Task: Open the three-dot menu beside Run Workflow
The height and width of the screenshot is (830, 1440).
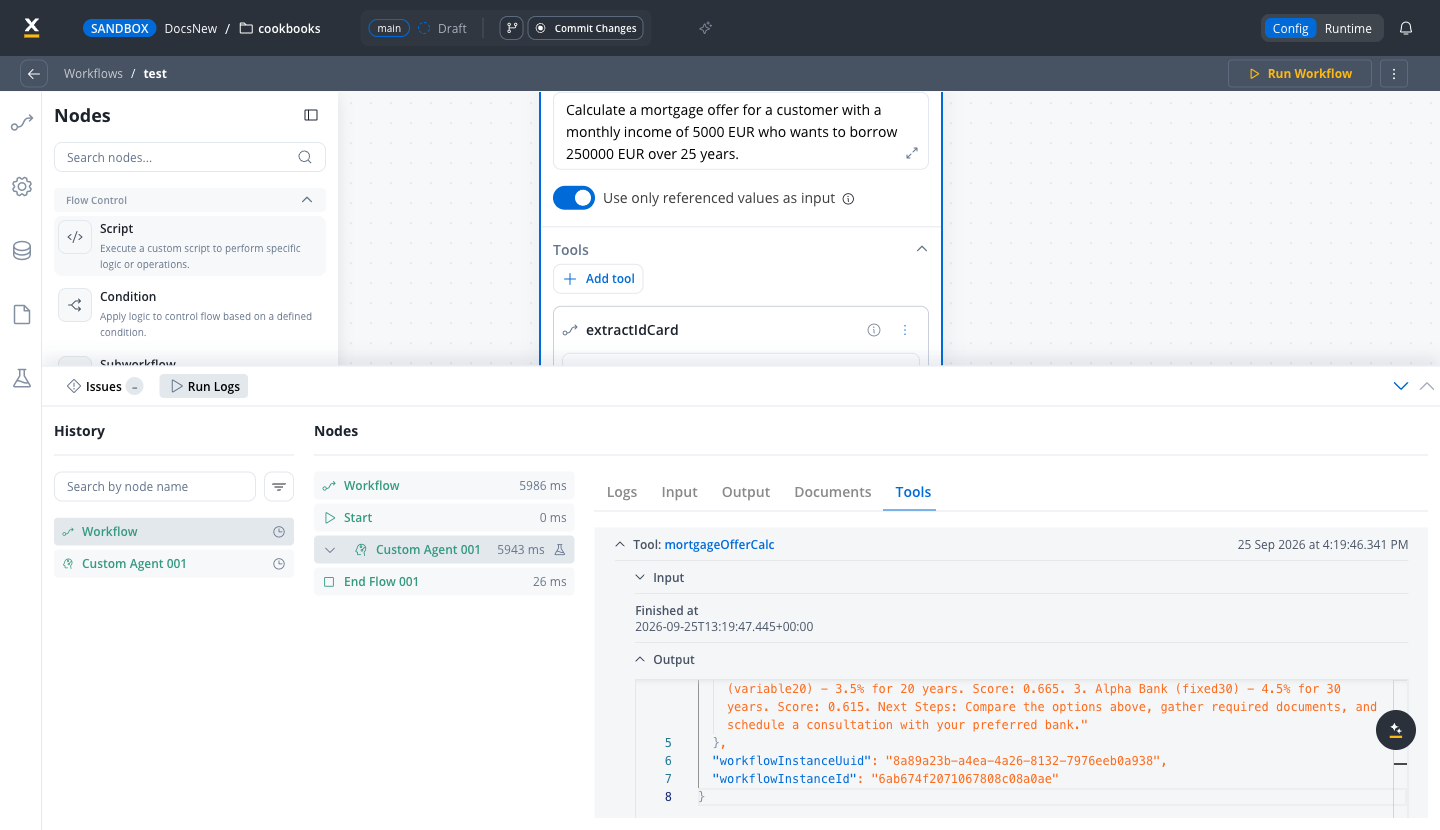Action: coord(1394,73)
